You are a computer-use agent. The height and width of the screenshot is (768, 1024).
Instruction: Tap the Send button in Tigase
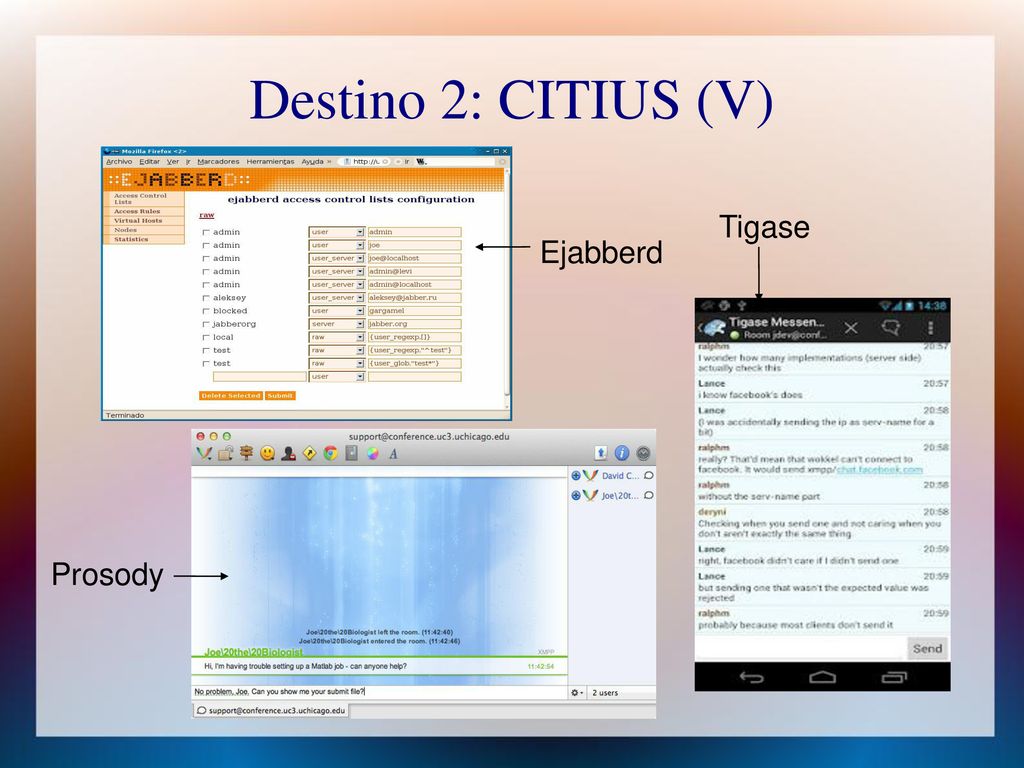tap(927, 648)
